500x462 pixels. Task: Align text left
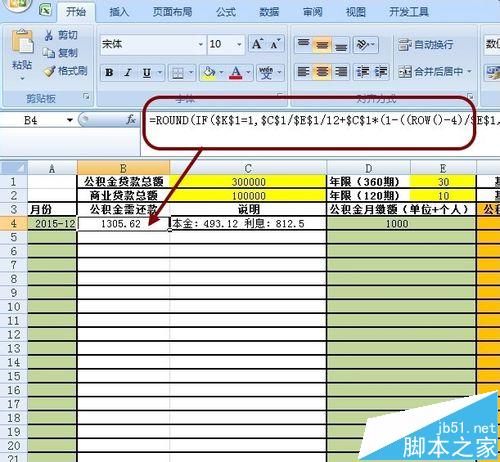[x=303, y=72]
